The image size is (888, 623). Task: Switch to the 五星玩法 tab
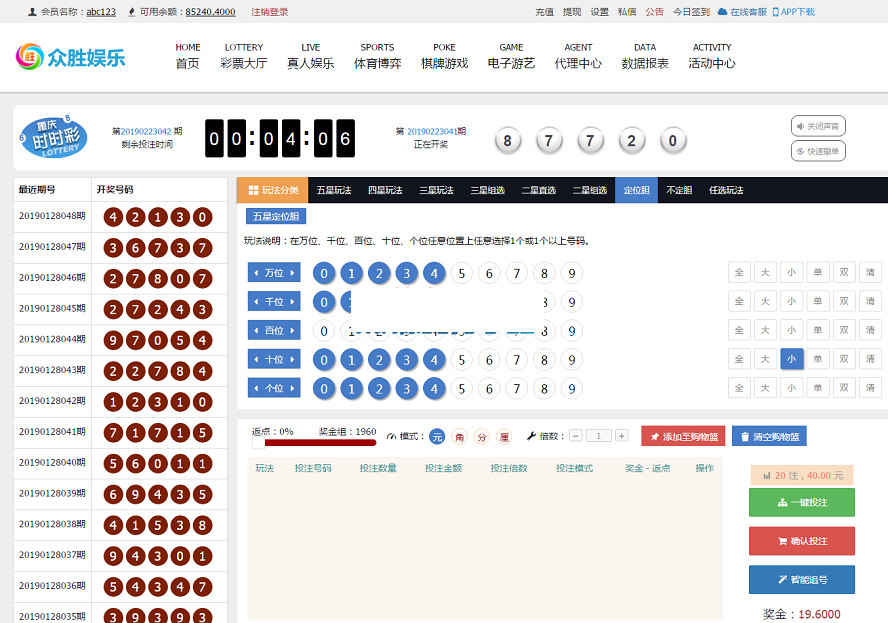pos(332,190)
